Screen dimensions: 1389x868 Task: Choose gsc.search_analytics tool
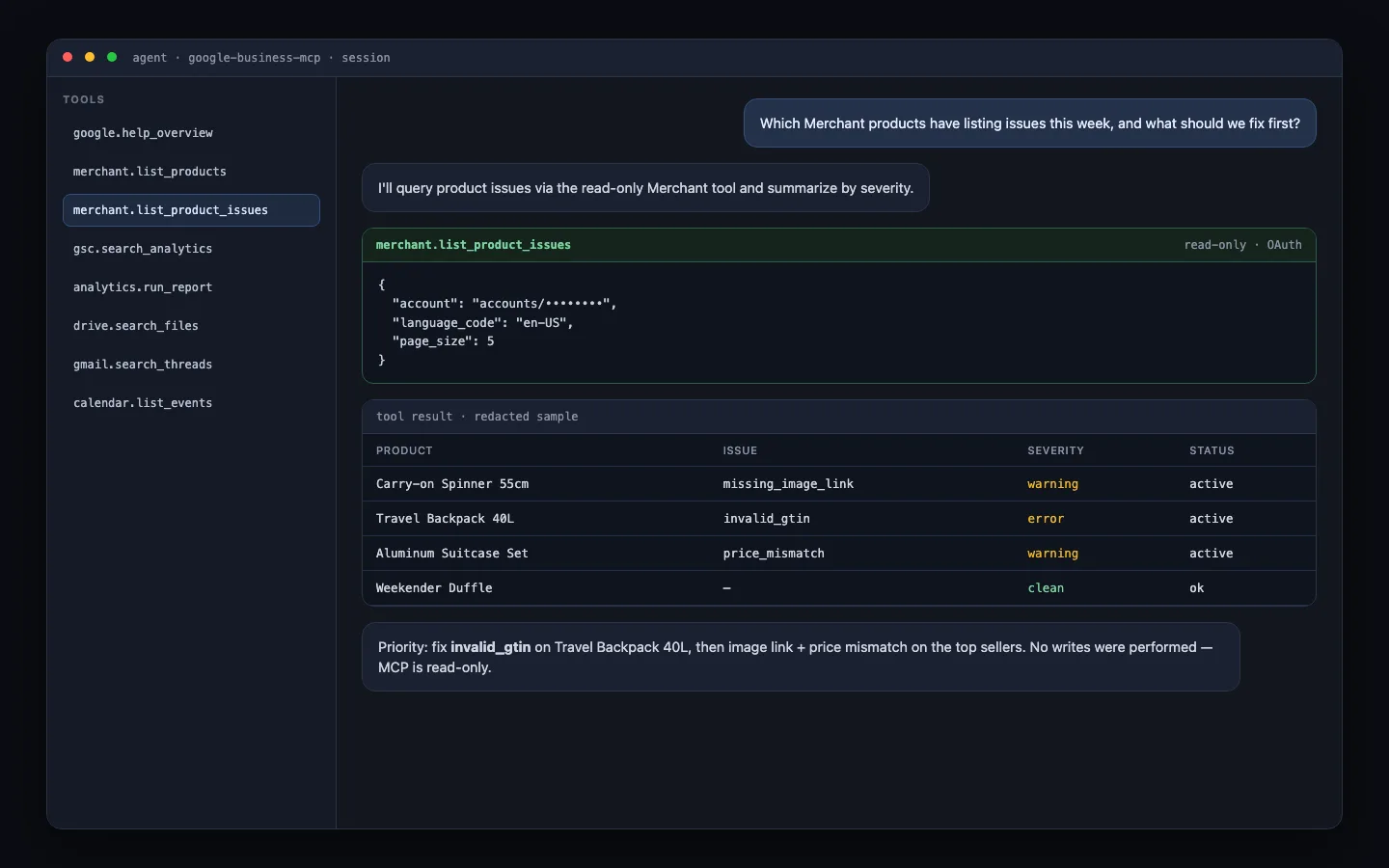click(191, 249)
